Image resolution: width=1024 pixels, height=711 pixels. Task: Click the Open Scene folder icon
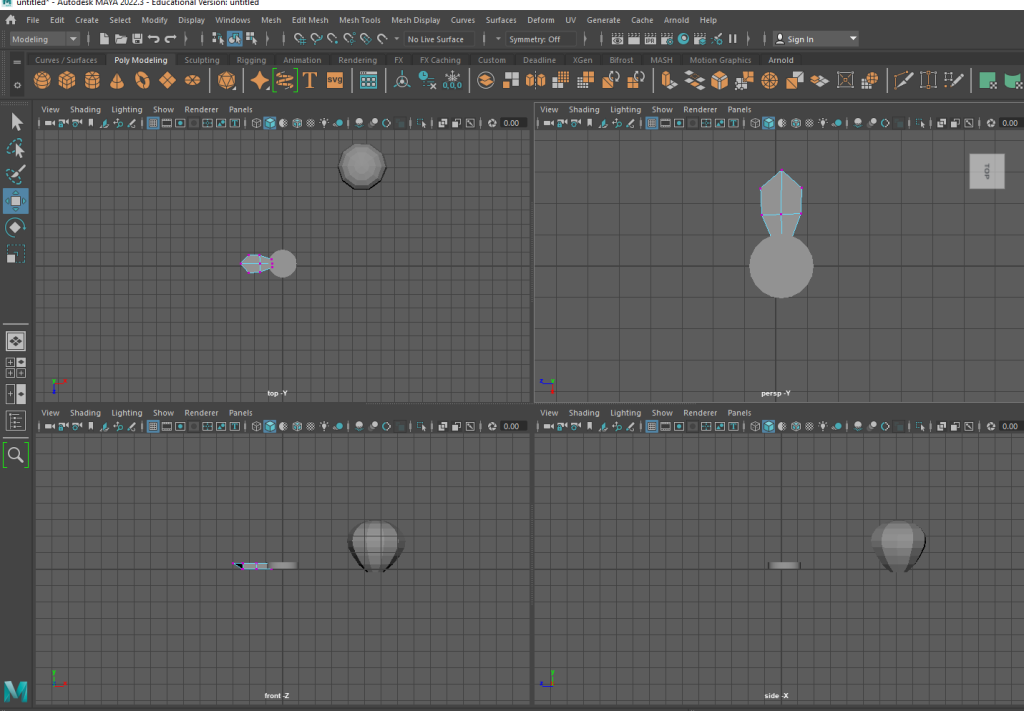coord(121,39)
